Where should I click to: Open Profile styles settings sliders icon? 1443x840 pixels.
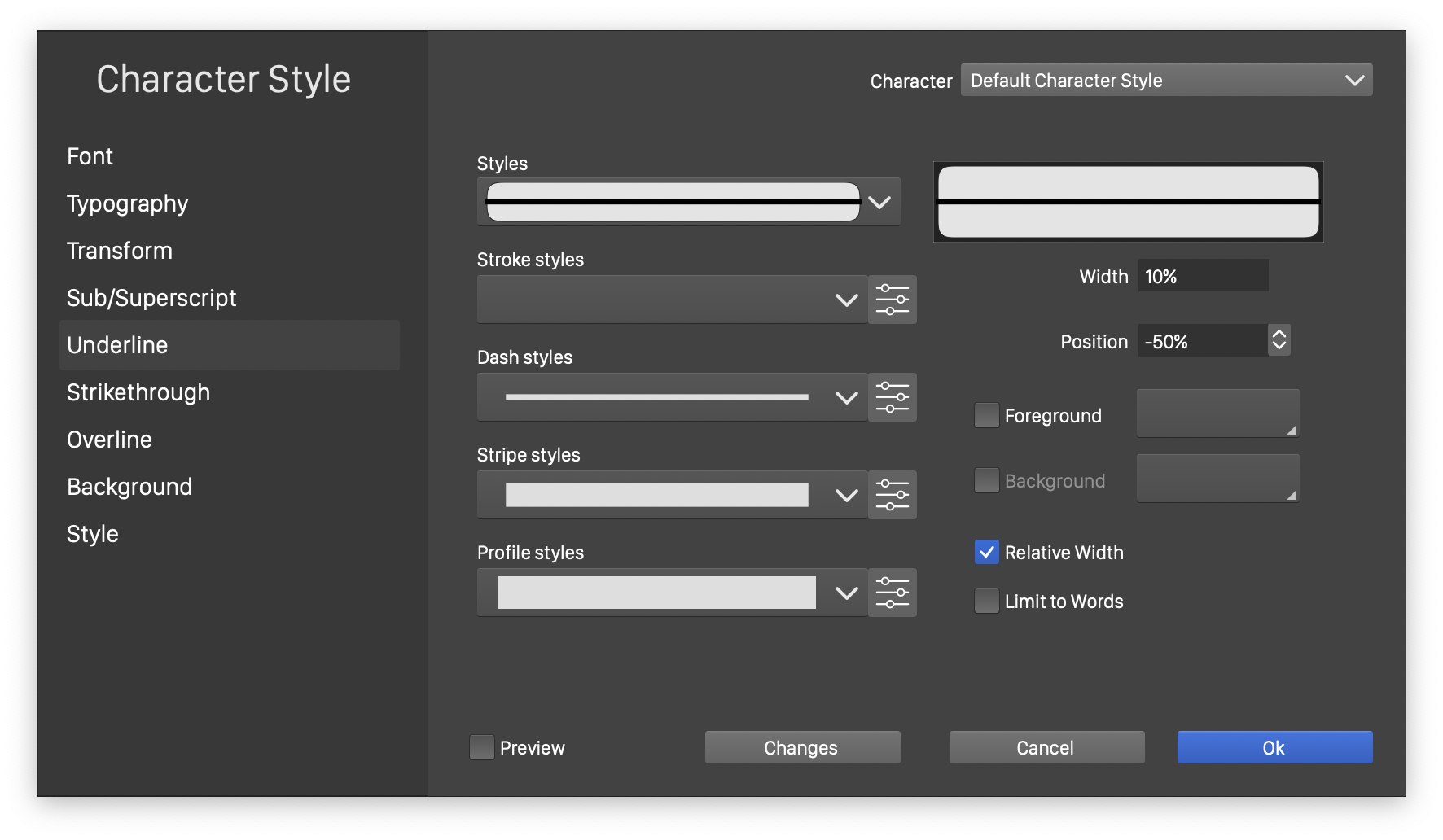click(x=892, y=593)
